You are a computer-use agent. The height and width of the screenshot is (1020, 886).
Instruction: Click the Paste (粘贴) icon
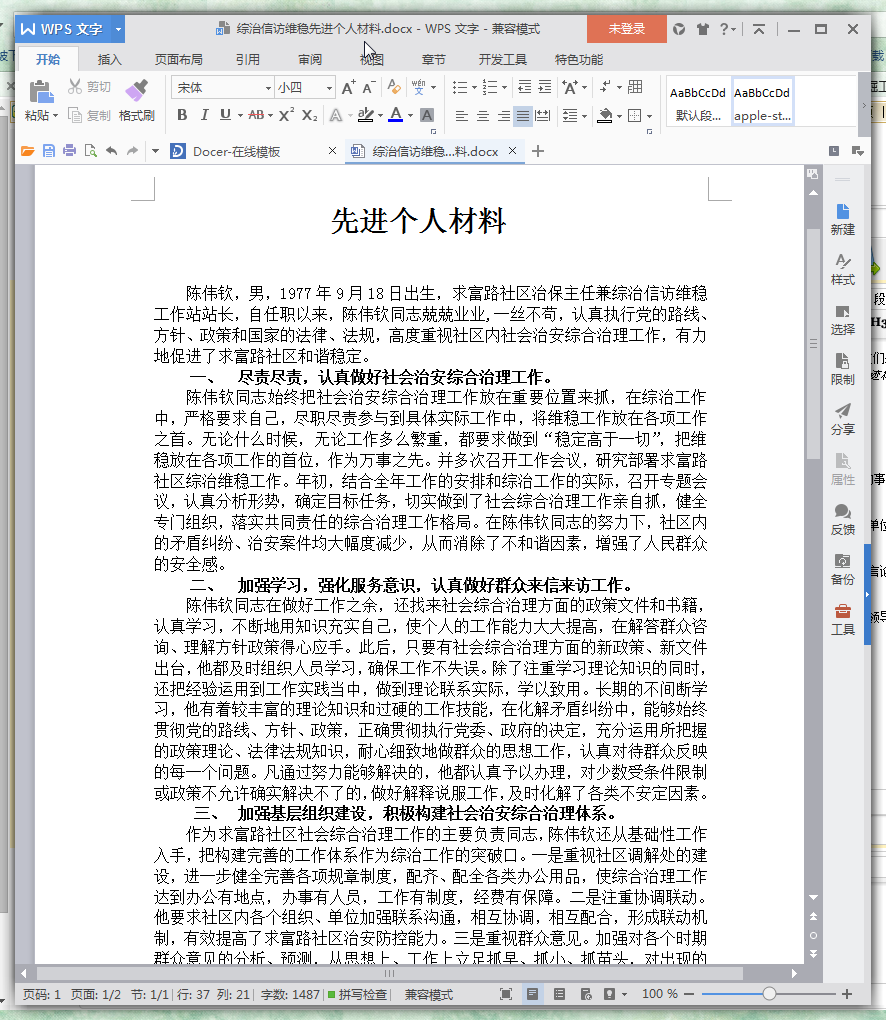tap(41, 92)
